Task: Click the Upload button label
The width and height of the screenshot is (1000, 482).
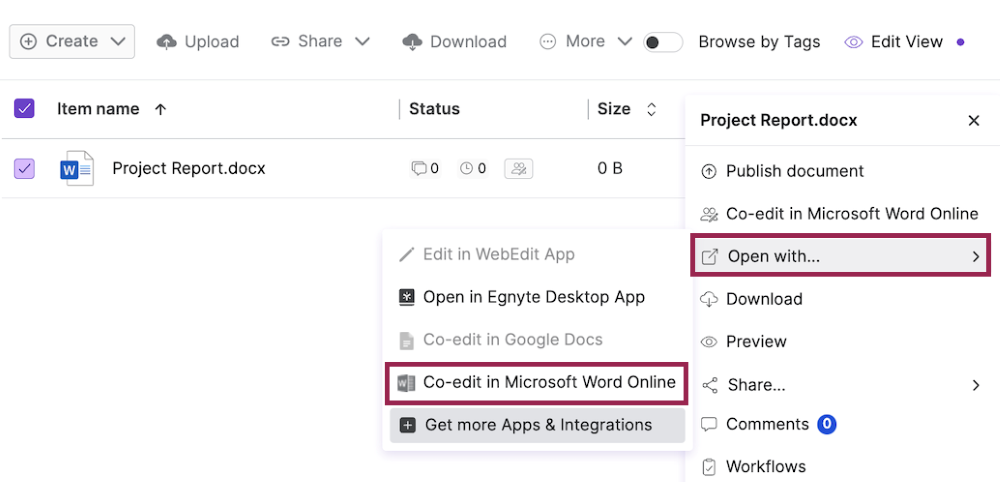Action: pyautogui.click(x=212, y=42)
